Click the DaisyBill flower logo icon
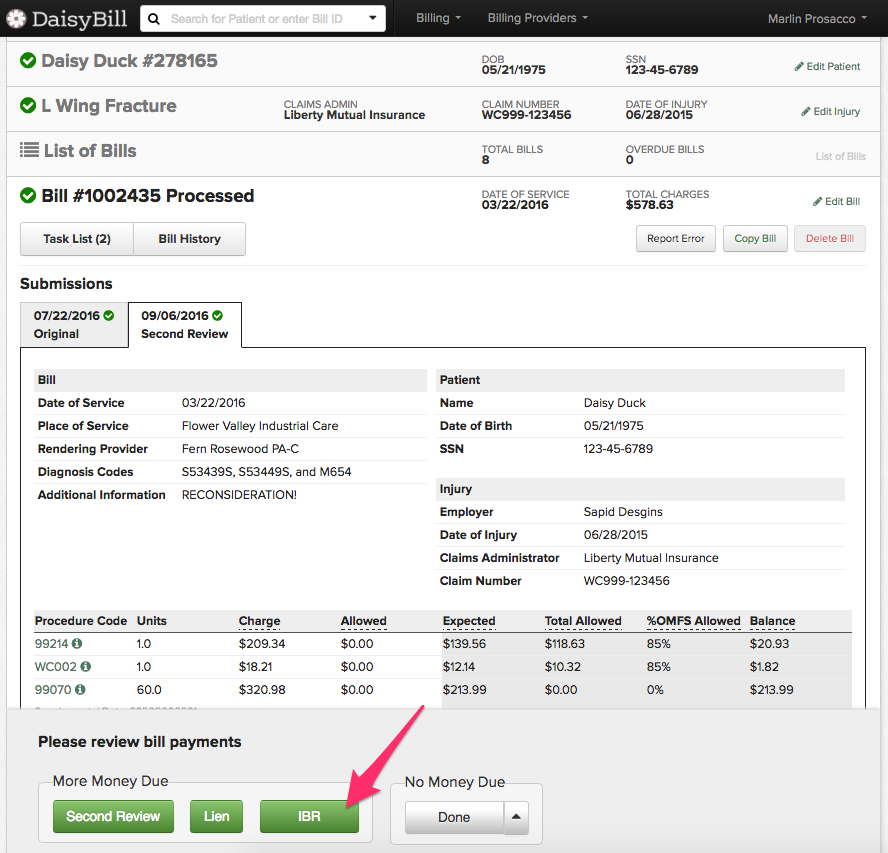This screenshot has height=853, width=888. pos(16,19)
